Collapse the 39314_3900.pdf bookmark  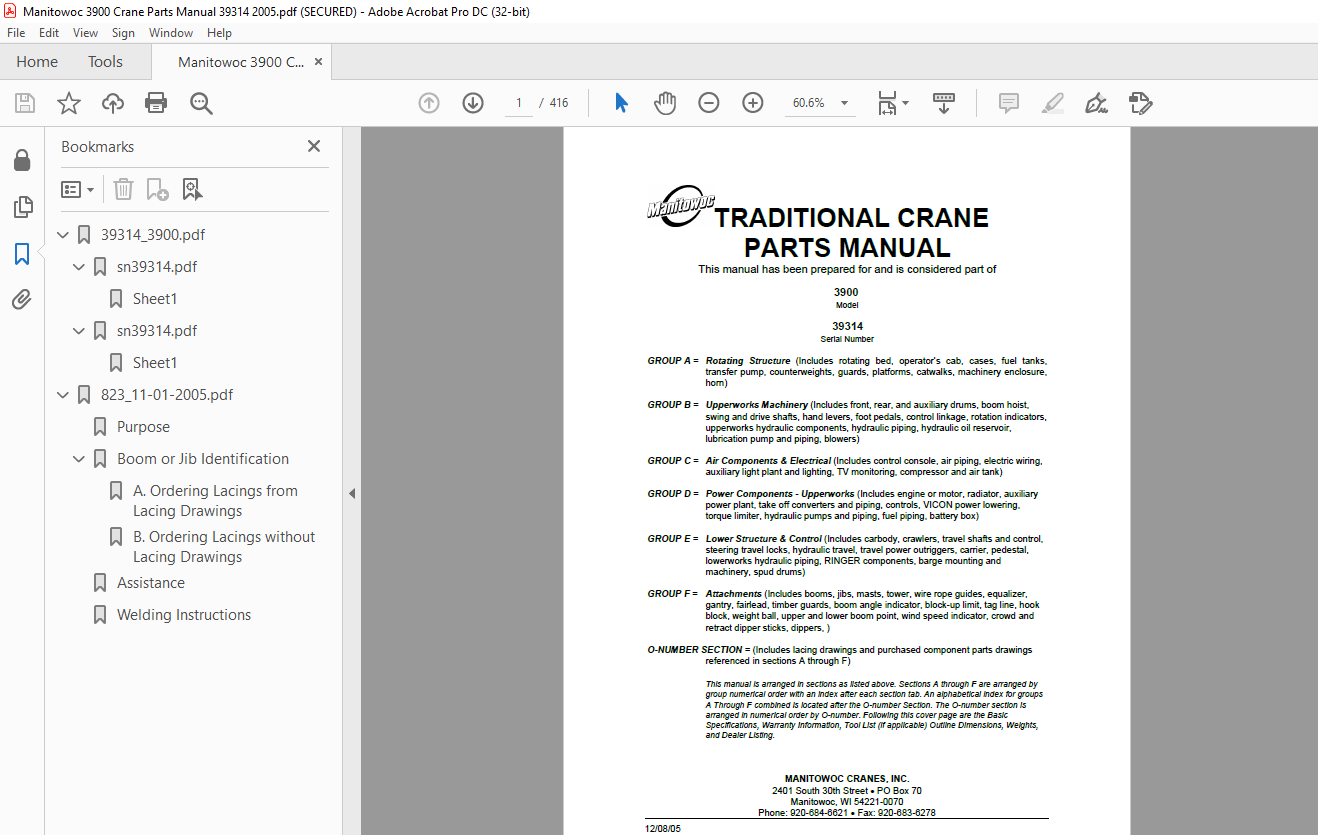[x=64, y=235]
